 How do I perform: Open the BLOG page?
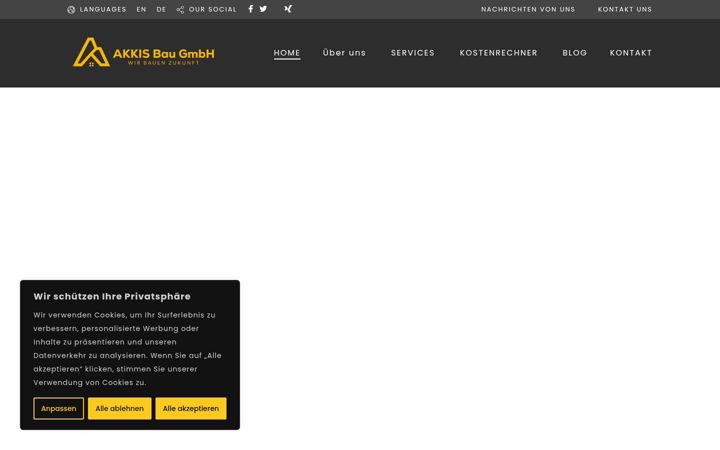coord(575,53)
